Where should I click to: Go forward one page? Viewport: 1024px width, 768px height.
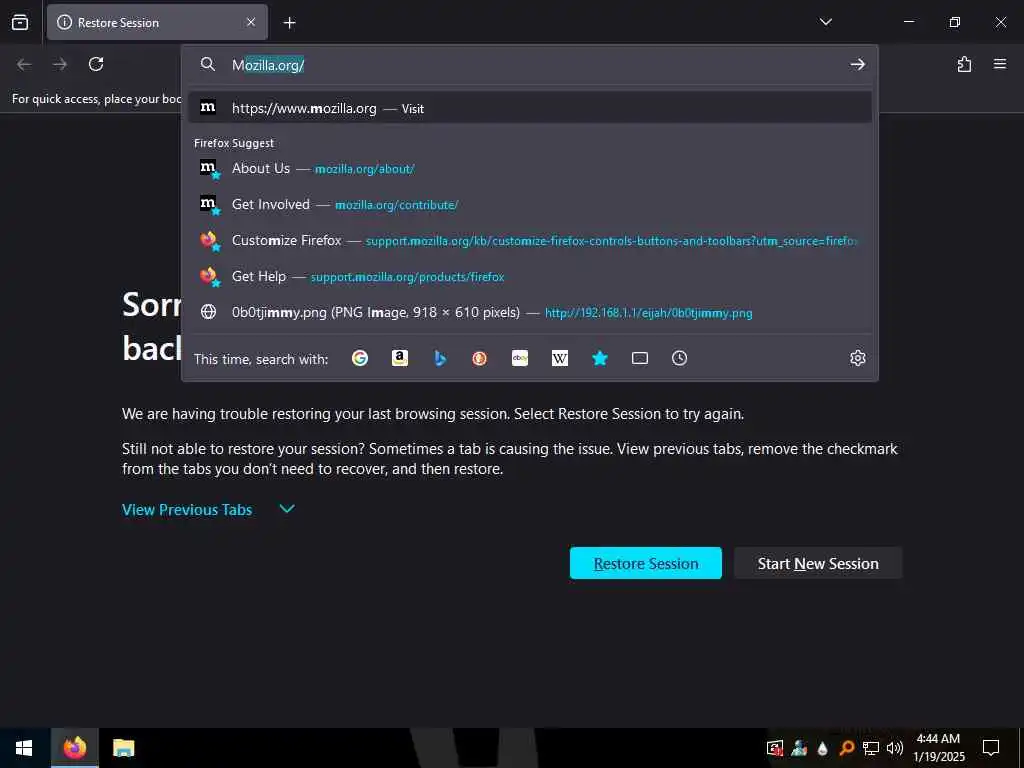[60, 64]
